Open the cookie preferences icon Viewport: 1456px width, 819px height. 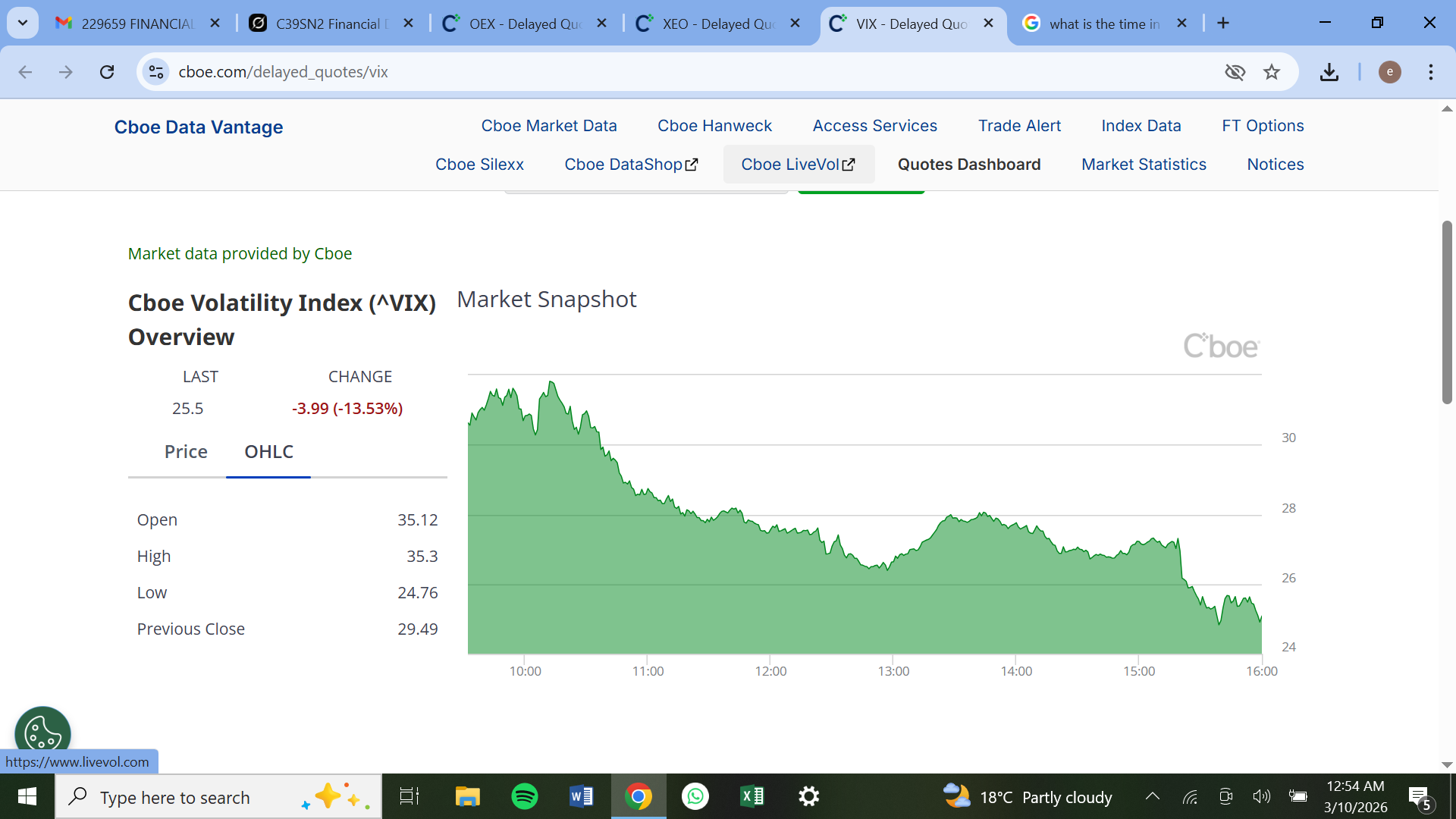(x=42, y=733)
